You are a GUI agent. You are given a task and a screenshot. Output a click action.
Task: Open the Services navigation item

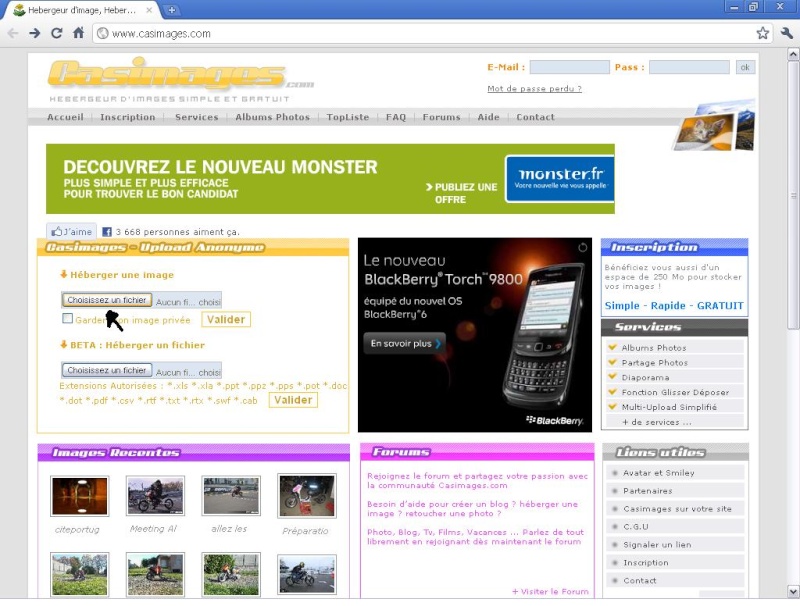196,117
